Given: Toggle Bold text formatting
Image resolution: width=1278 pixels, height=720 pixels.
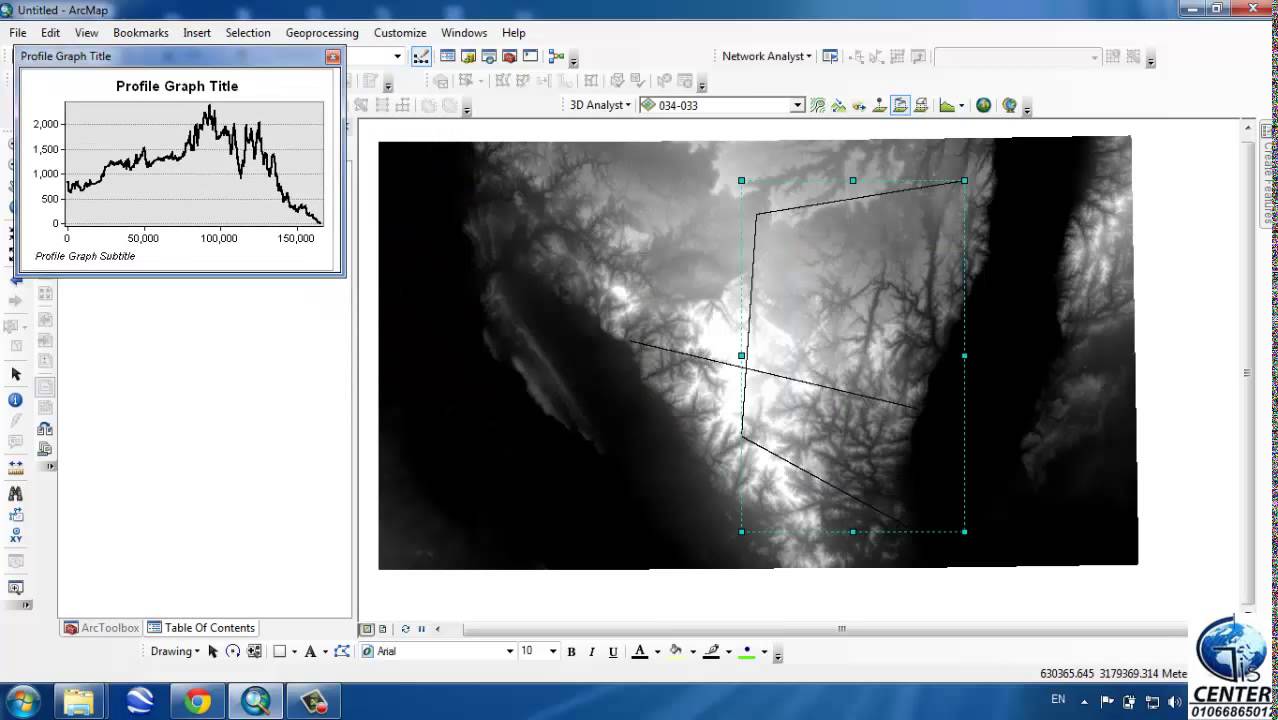Looking at the screenshot, I should pyautogui.click(x=571, y=652).
